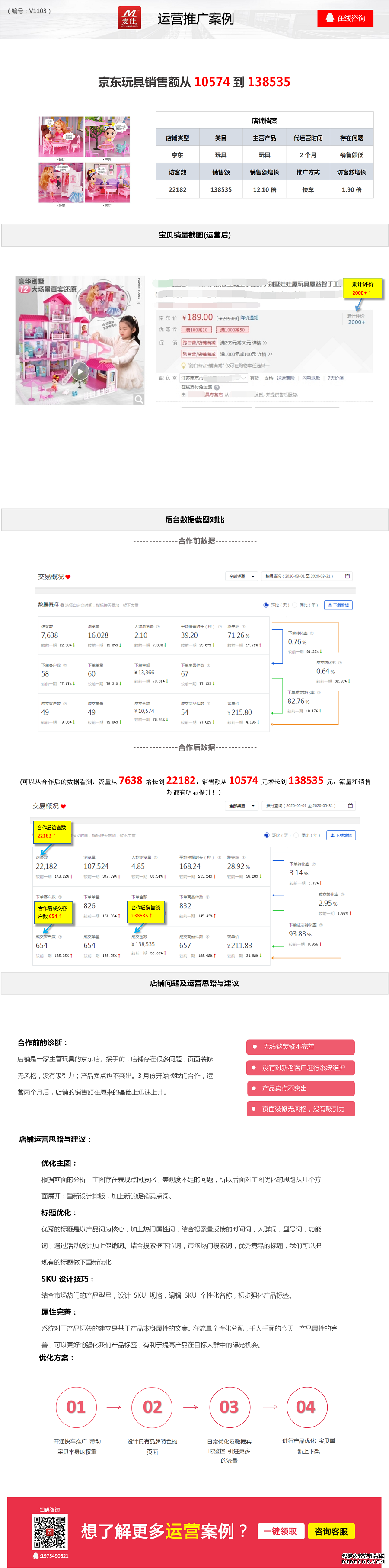Screen dimensions: 389x1568
Task: Click help icon beside 下单成交转化率 93.83%
Action: click(x=320, y=925)
